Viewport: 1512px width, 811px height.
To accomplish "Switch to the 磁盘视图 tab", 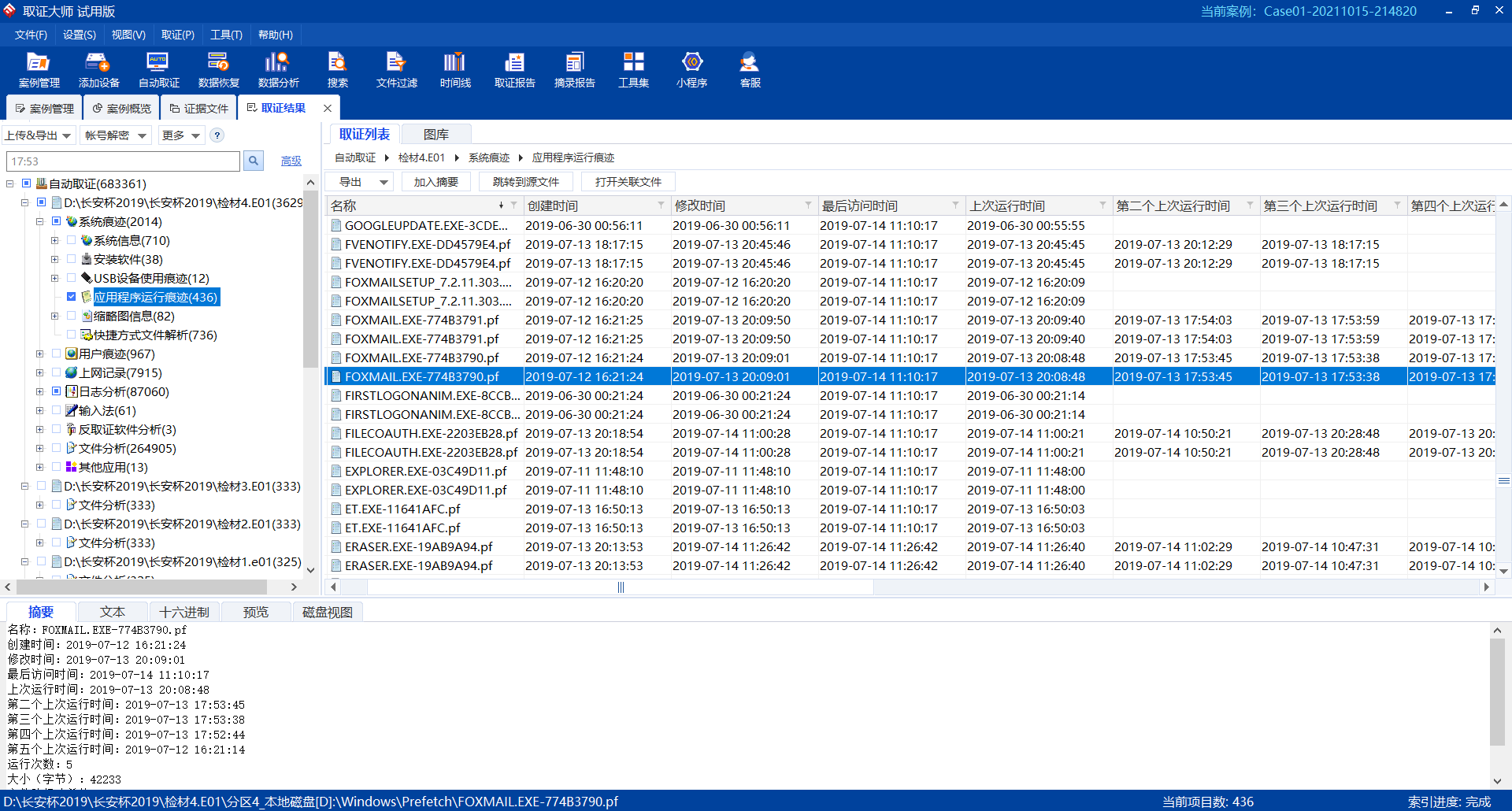I will [x=327, y=612].
